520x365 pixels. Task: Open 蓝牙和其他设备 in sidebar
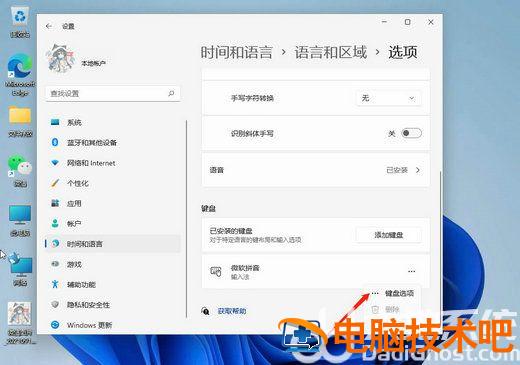point(113,143)
